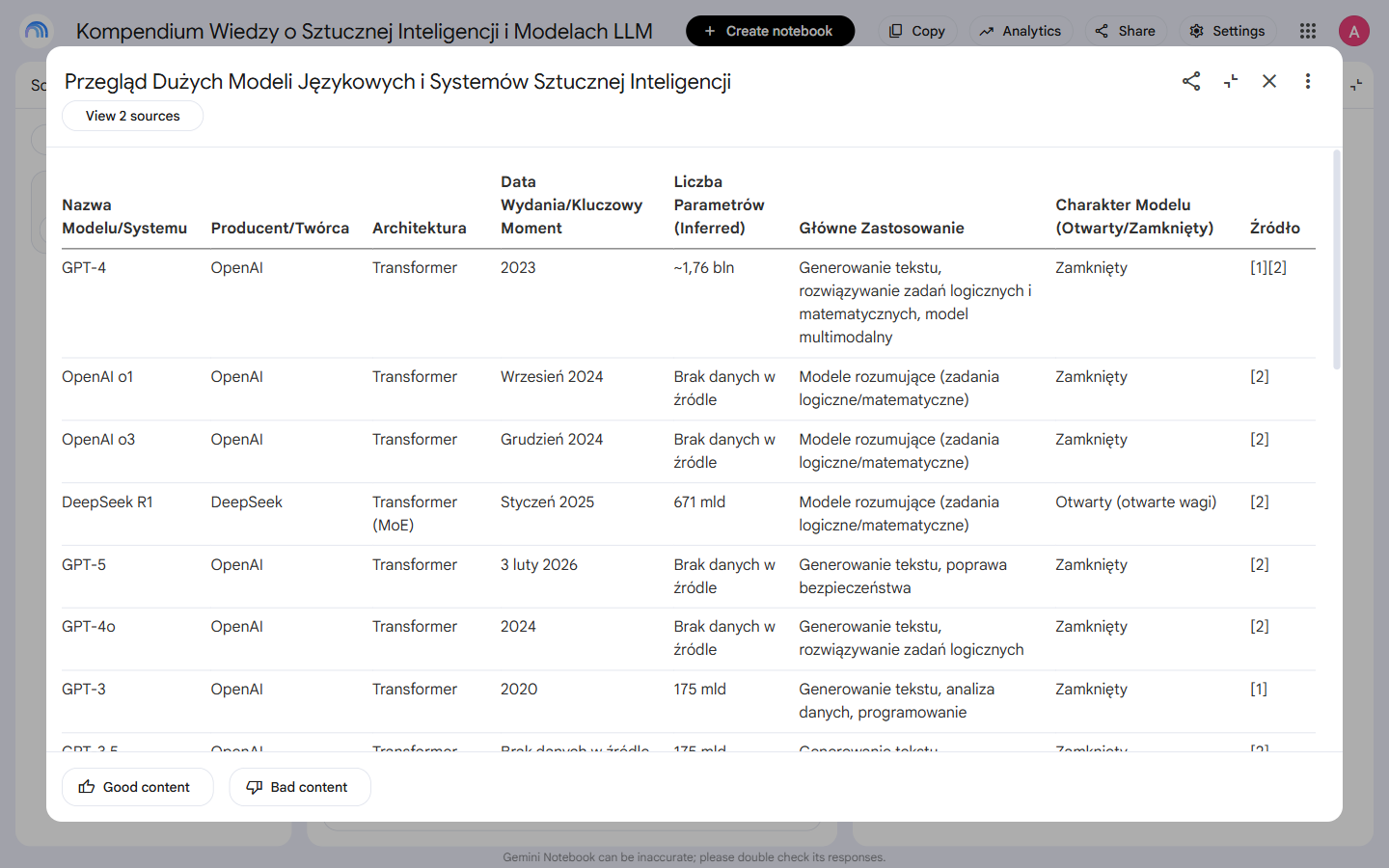Click the 'Producent/Twórca' column header
The height and width of the screenshot is (868, 1389).
[280, 228]
